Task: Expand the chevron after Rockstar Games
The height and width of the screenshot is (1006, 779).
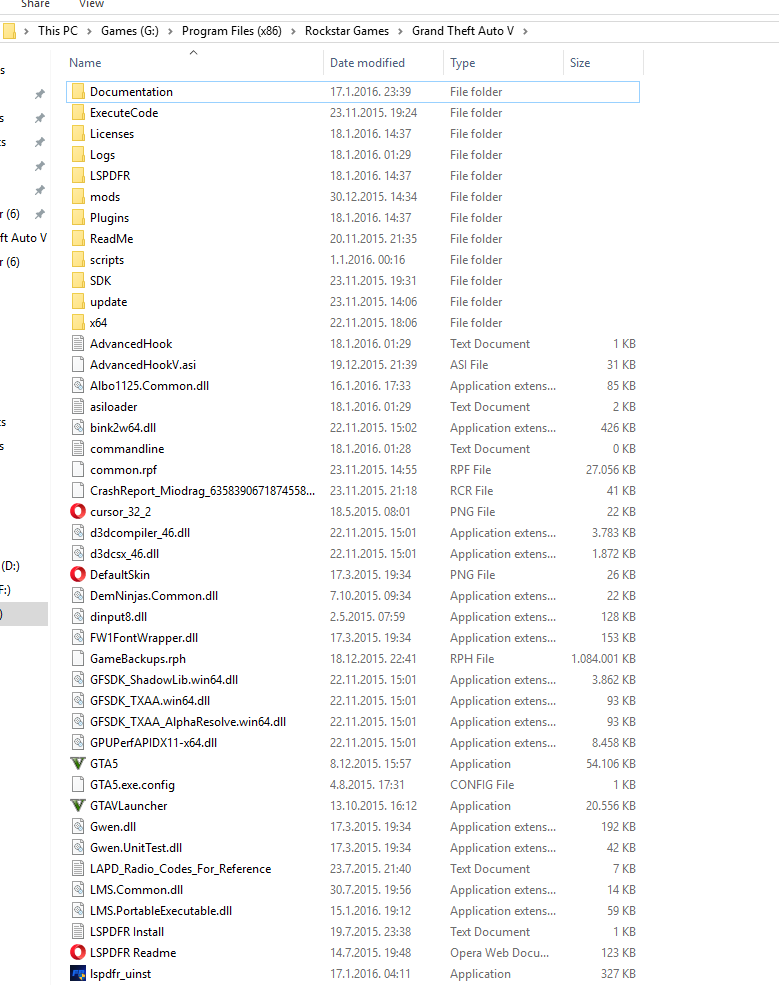Action: (400, 31)
